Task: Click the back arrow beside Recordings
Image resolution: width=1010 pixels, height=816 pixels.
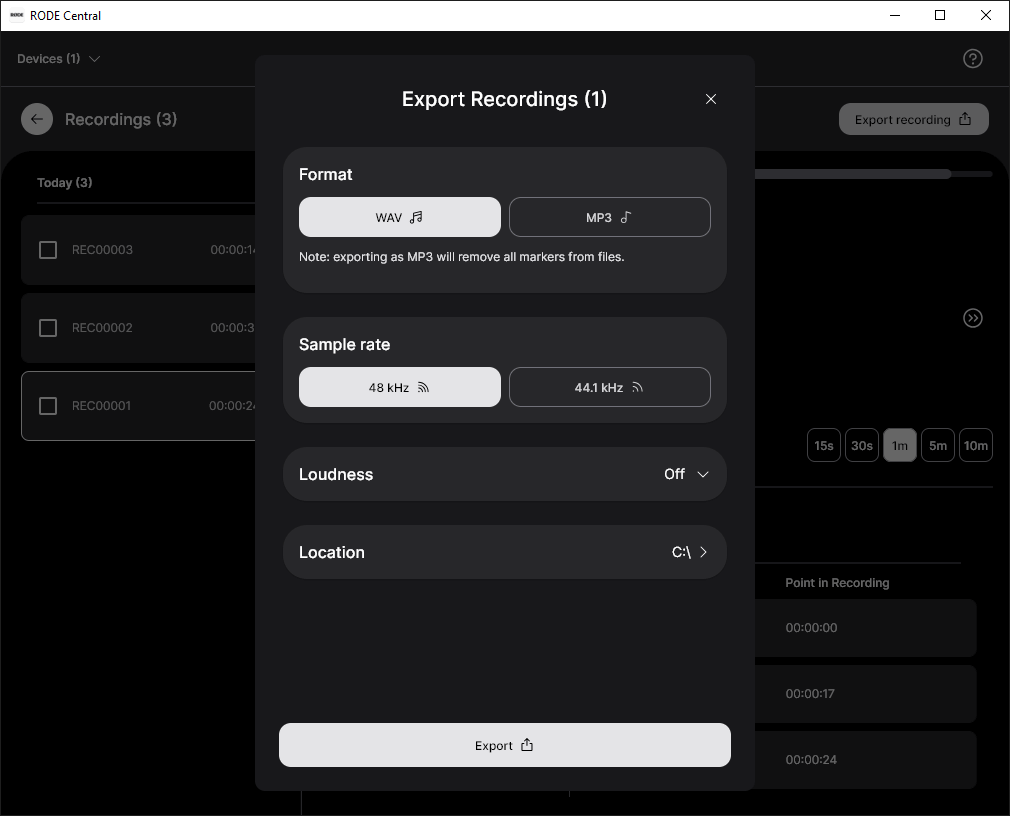Action: pos(37,119)
